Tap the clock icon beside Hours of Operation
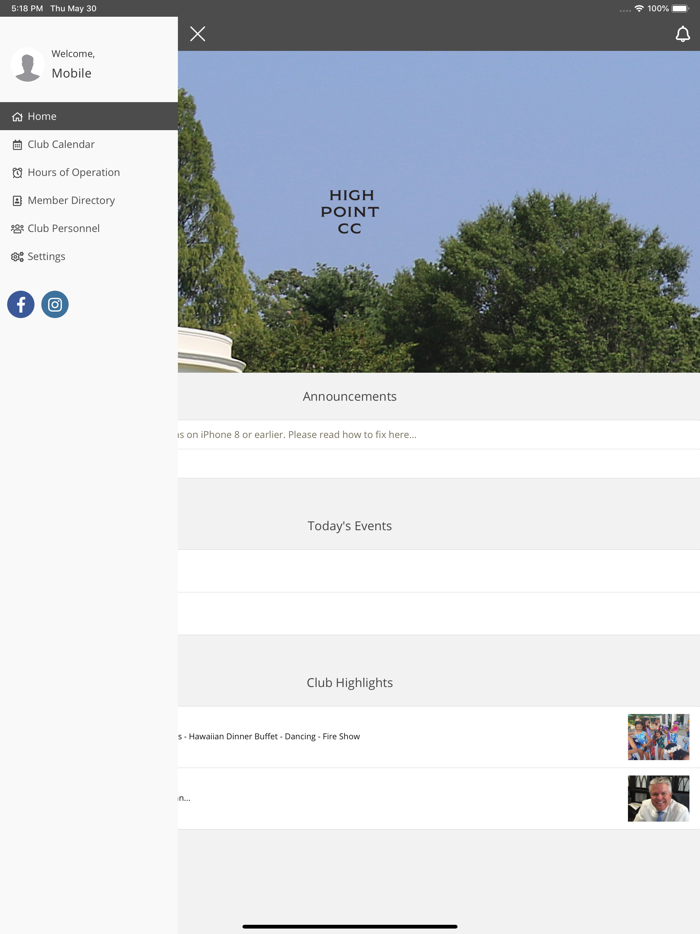Screen dimensions: 700x934 tap(17, 173)
